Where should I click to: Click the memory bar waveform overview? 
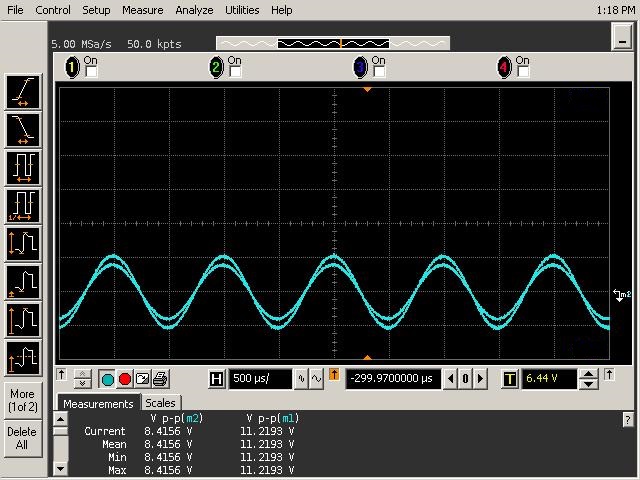[333, 43]
